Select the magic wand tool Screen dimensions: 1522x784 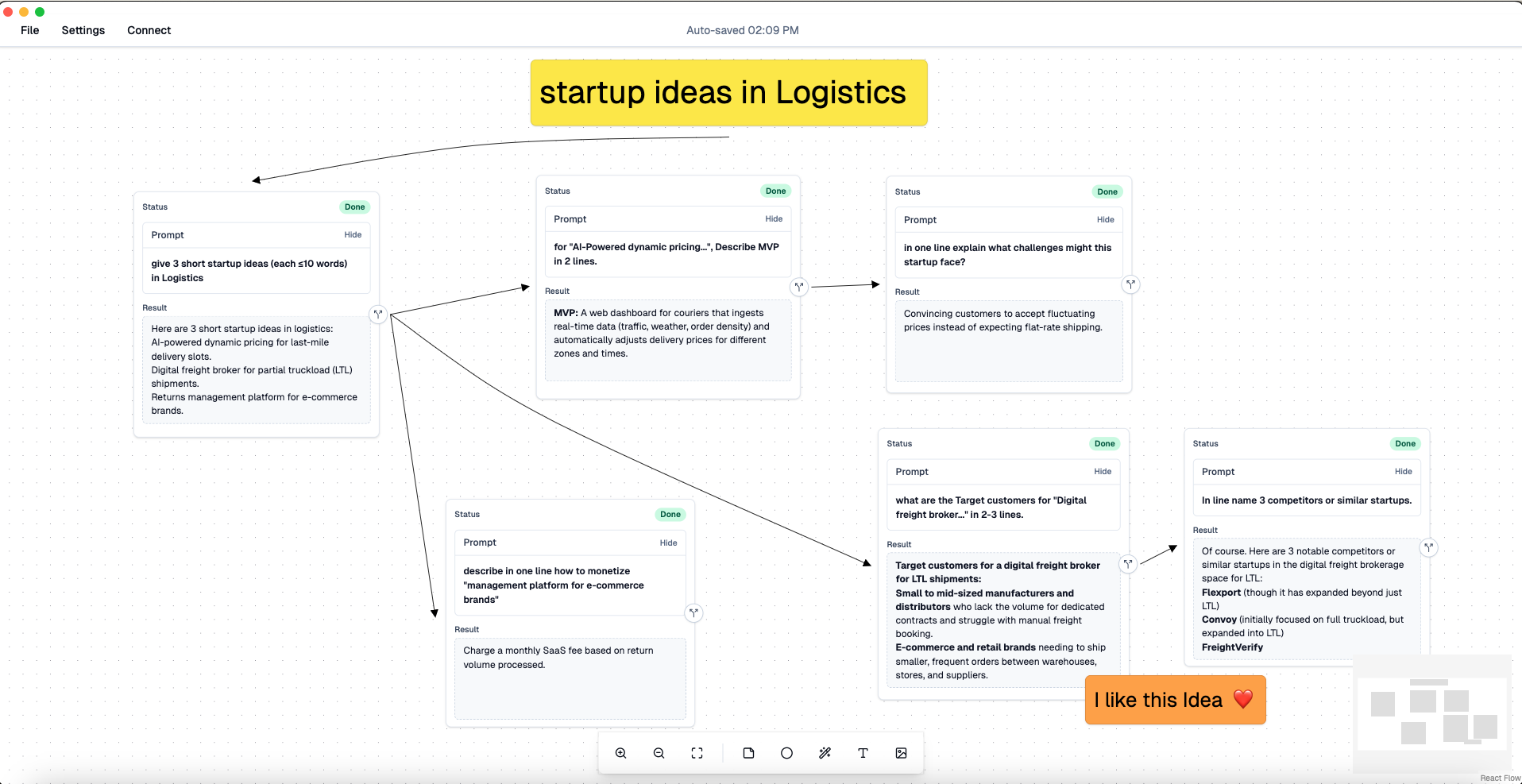click(x=825, y=753)
